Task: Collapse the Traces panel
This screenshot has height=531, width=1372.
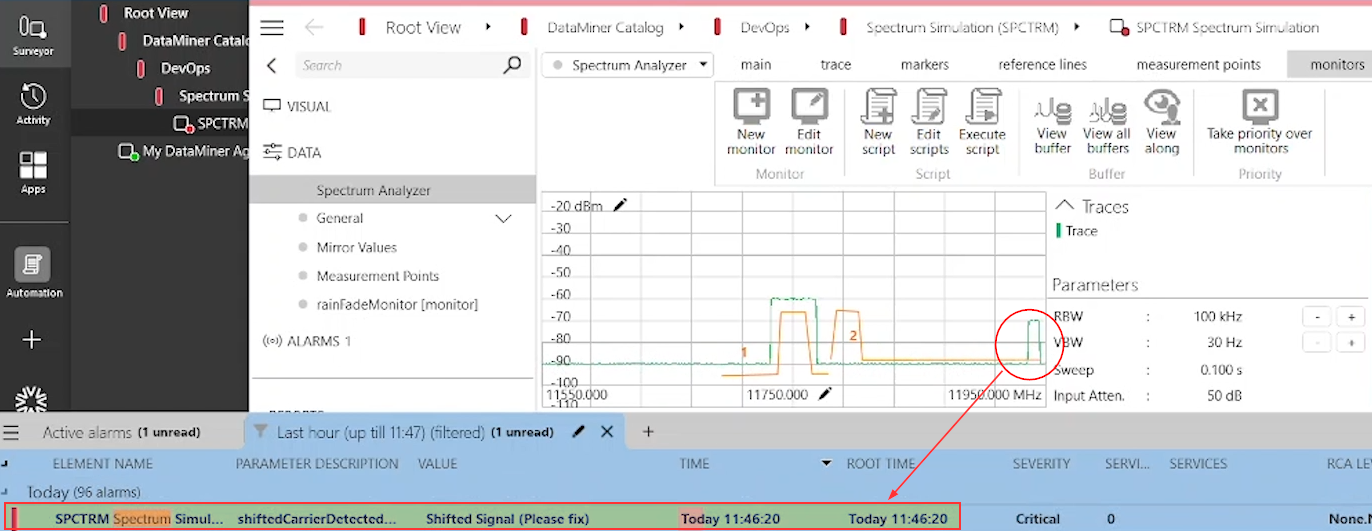Action: [1064, 206]
